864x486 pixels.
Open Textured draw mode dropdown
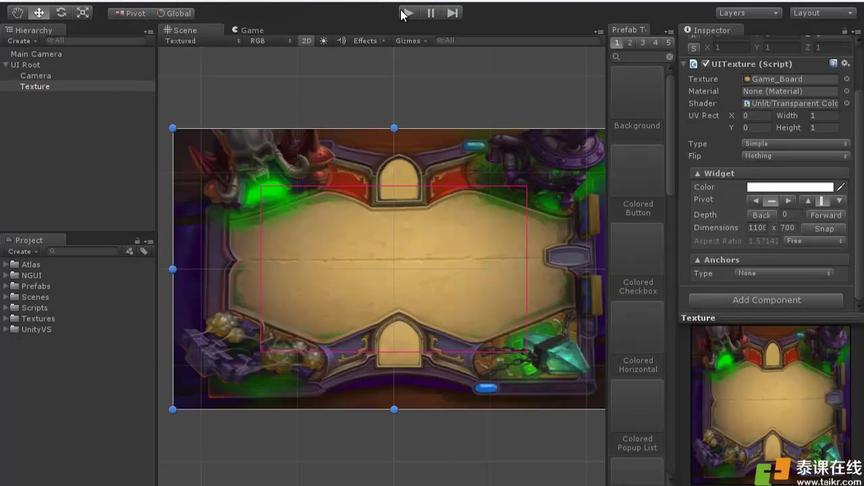click(202, 41)
